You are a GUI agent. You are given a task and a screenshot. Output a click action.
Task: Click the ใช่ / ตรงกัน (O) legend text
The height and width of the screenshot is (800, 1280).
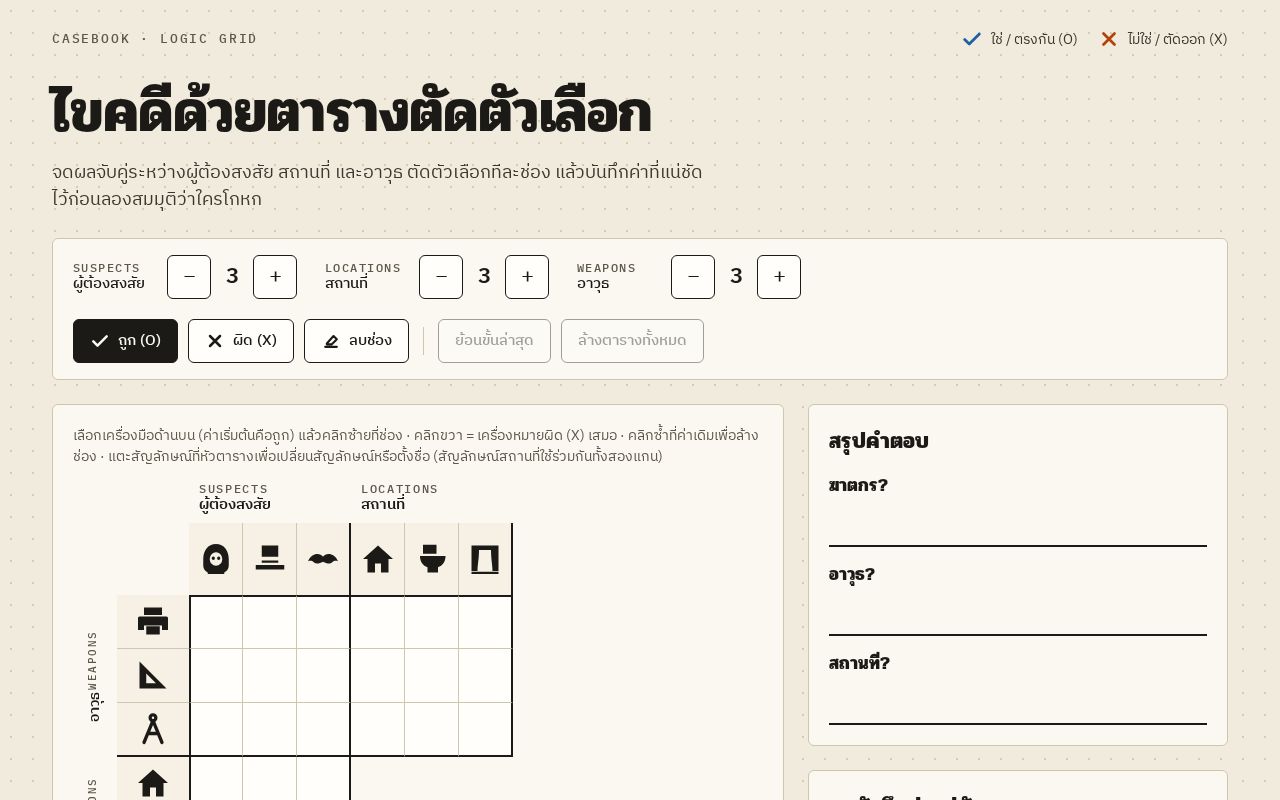[1034, 39]
